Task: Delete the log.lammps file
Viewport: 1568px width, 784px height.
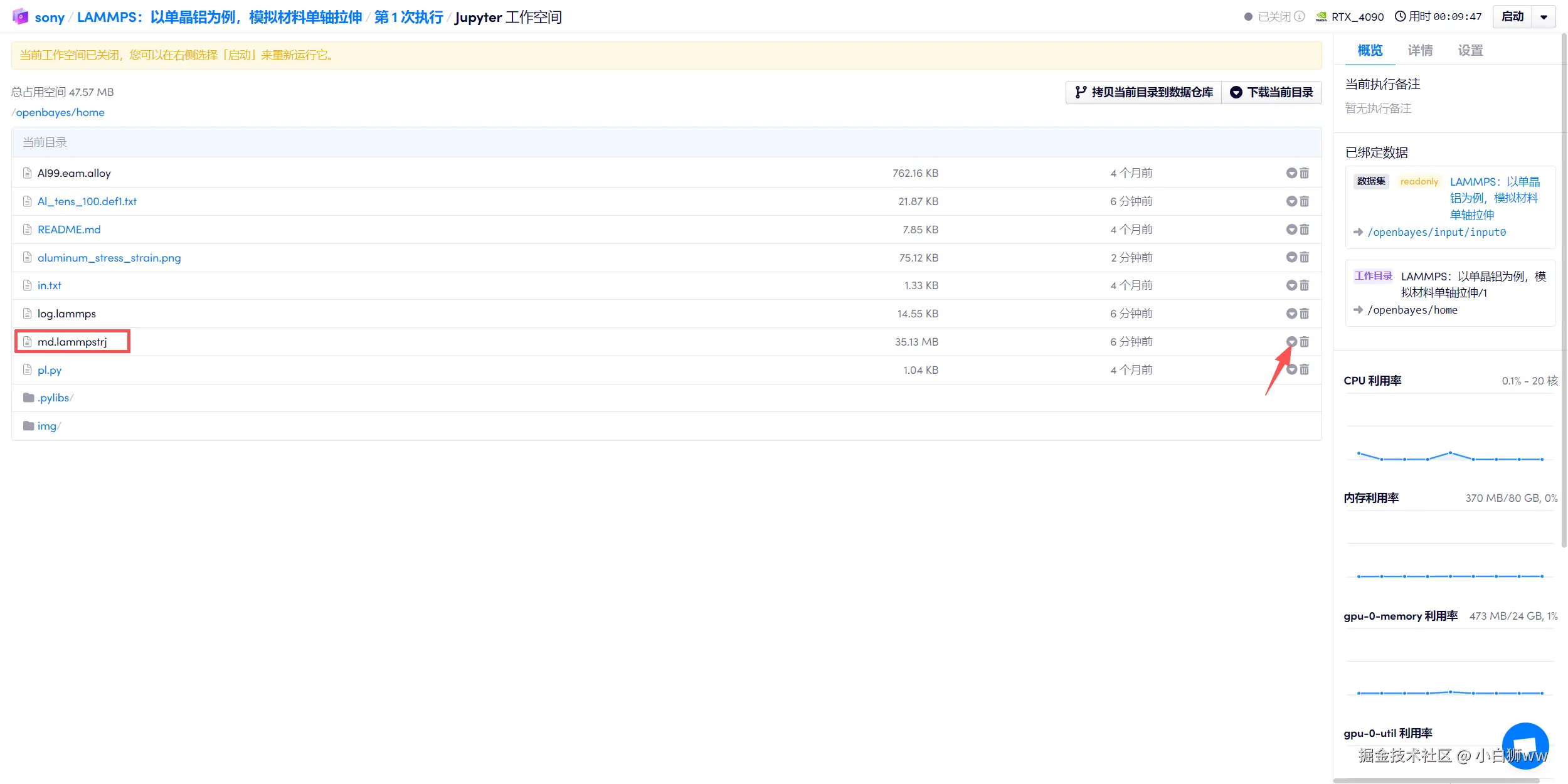Action: (x=1305, y=314)
